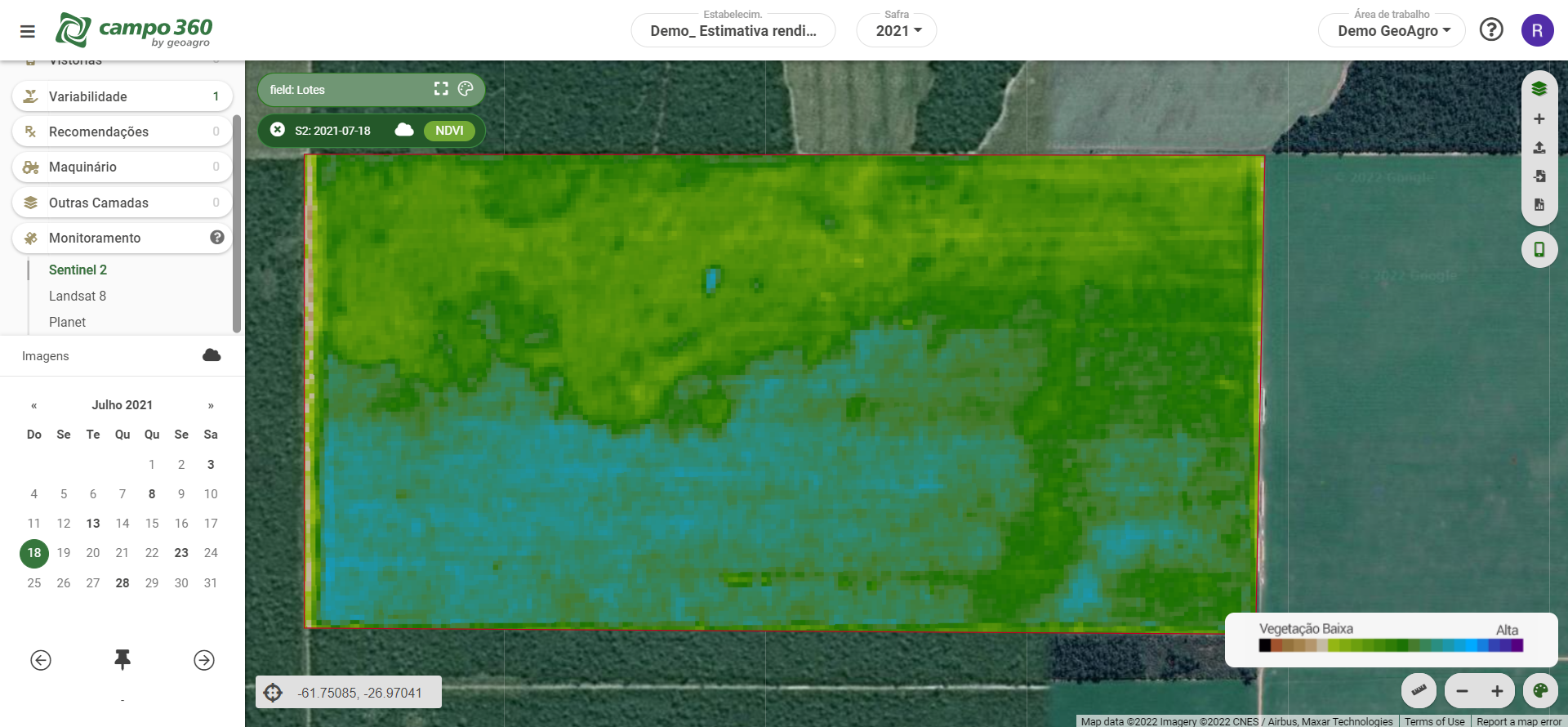Open the field Lotes palette icon
The height and width of the screenshot is (727, 1568).
click(465, 89)
